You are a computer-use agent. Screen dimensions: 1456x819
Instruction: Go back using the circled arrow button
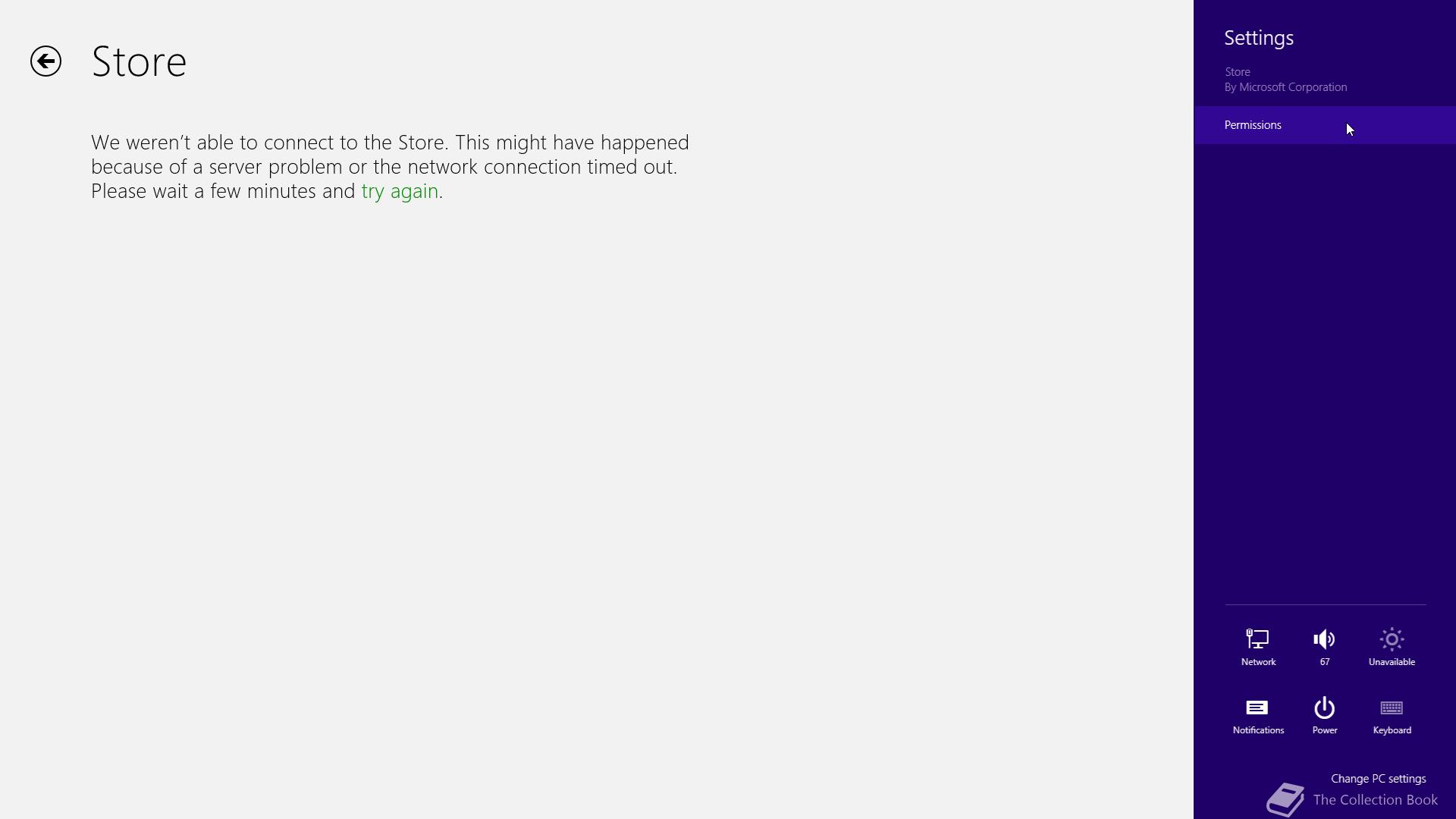[x=45, y=61]
